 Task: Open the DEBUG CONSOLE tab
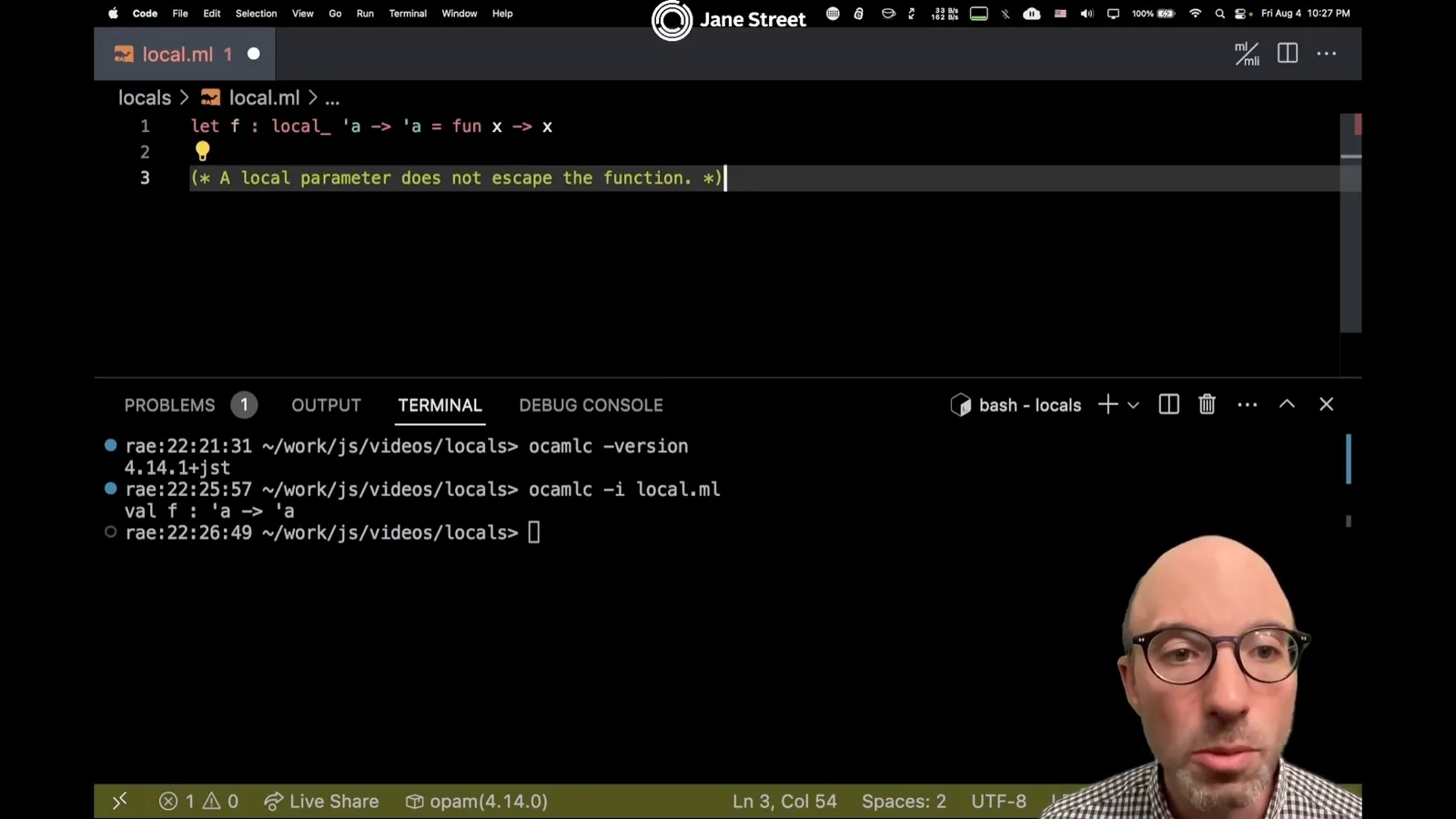coord(591,405)
